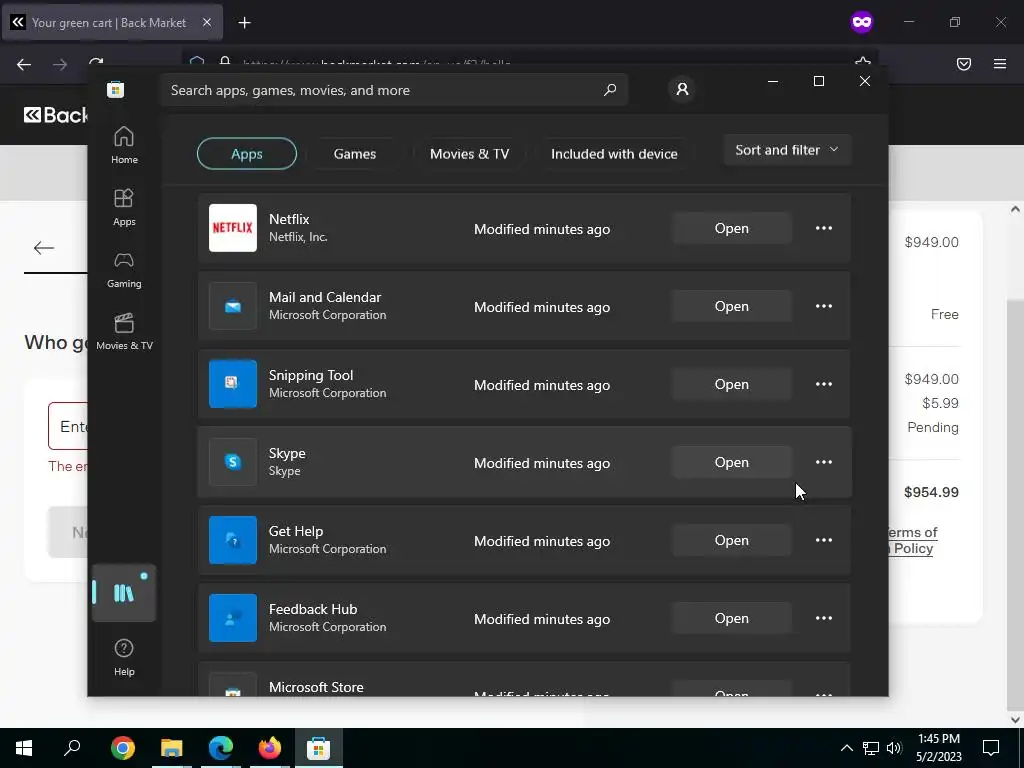The image size is (1024, 768).
Task: Open Windows Start menu
Action: [24, 748]
